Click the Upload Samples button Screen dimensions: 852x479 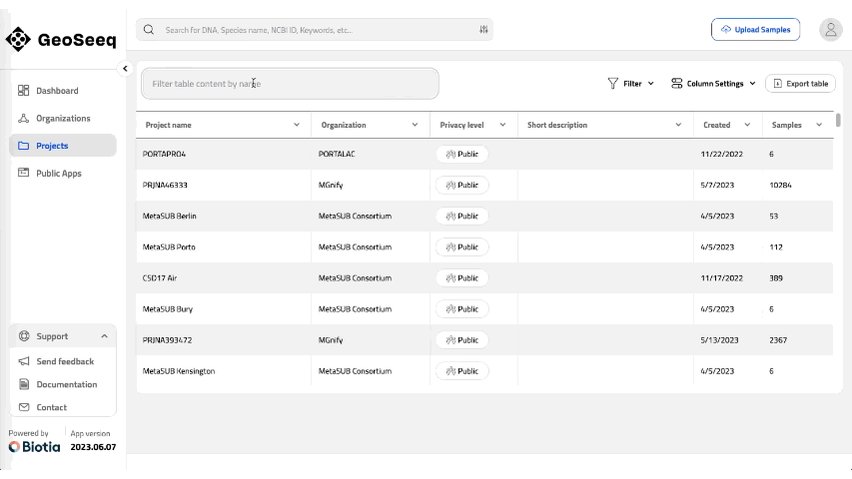[x=755, y=30]
